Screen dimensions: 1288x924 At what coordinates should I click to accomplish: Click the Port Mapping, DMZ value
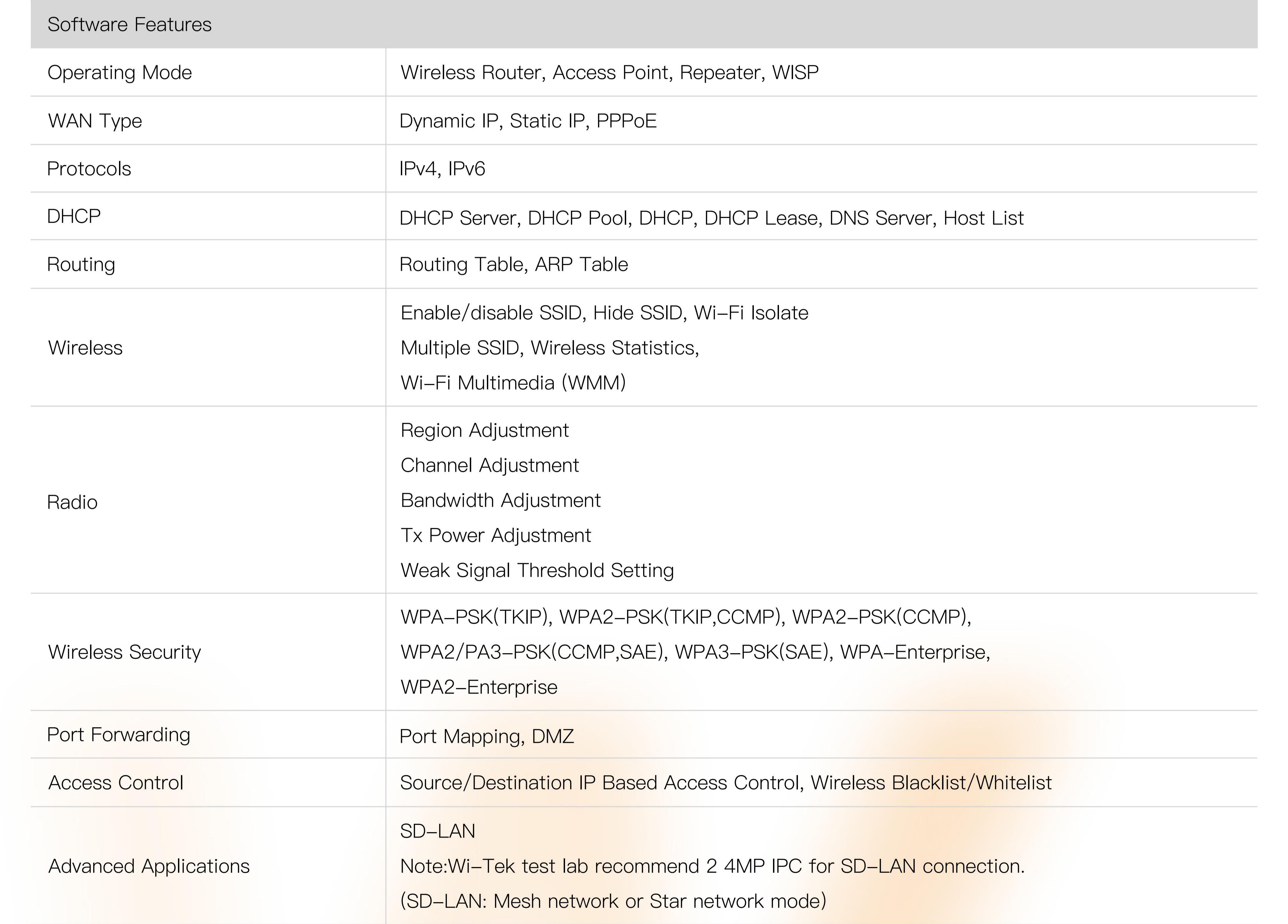pos(487,736)
